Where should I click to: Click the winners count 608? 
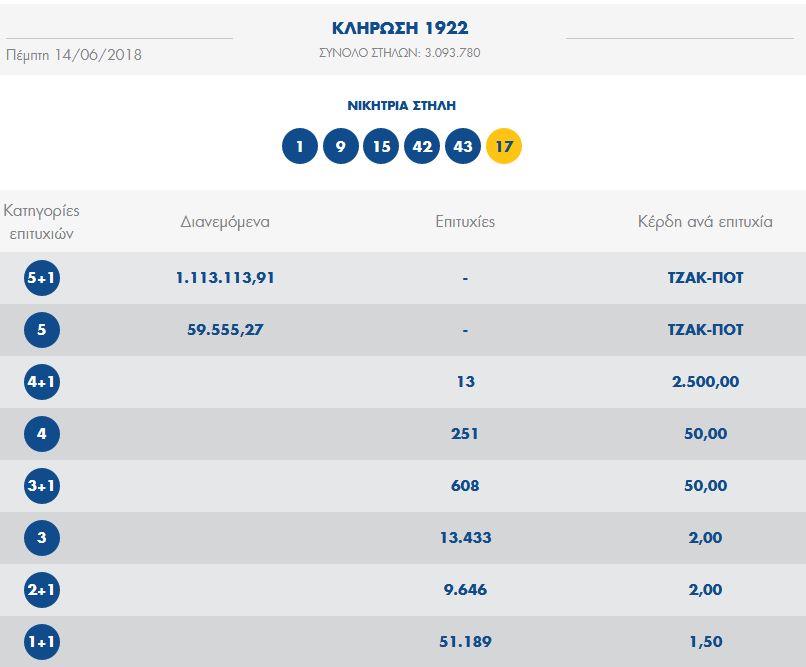[x=465, y=486]
